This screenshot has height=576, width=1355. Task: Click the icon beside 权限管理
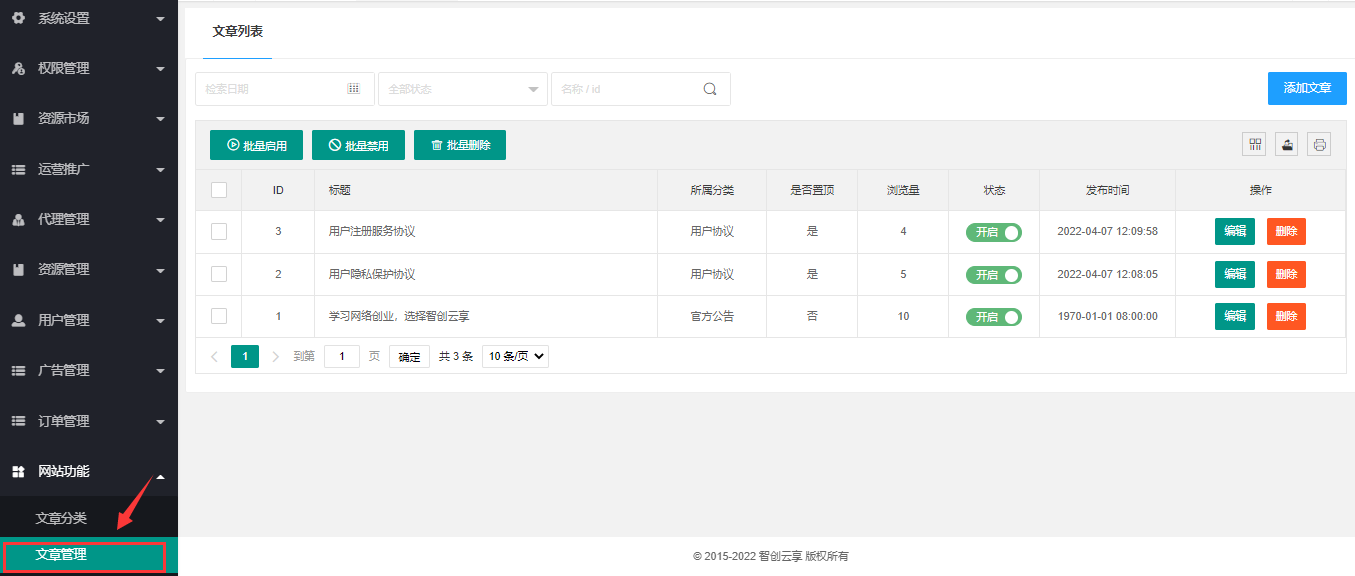(18, 68)
